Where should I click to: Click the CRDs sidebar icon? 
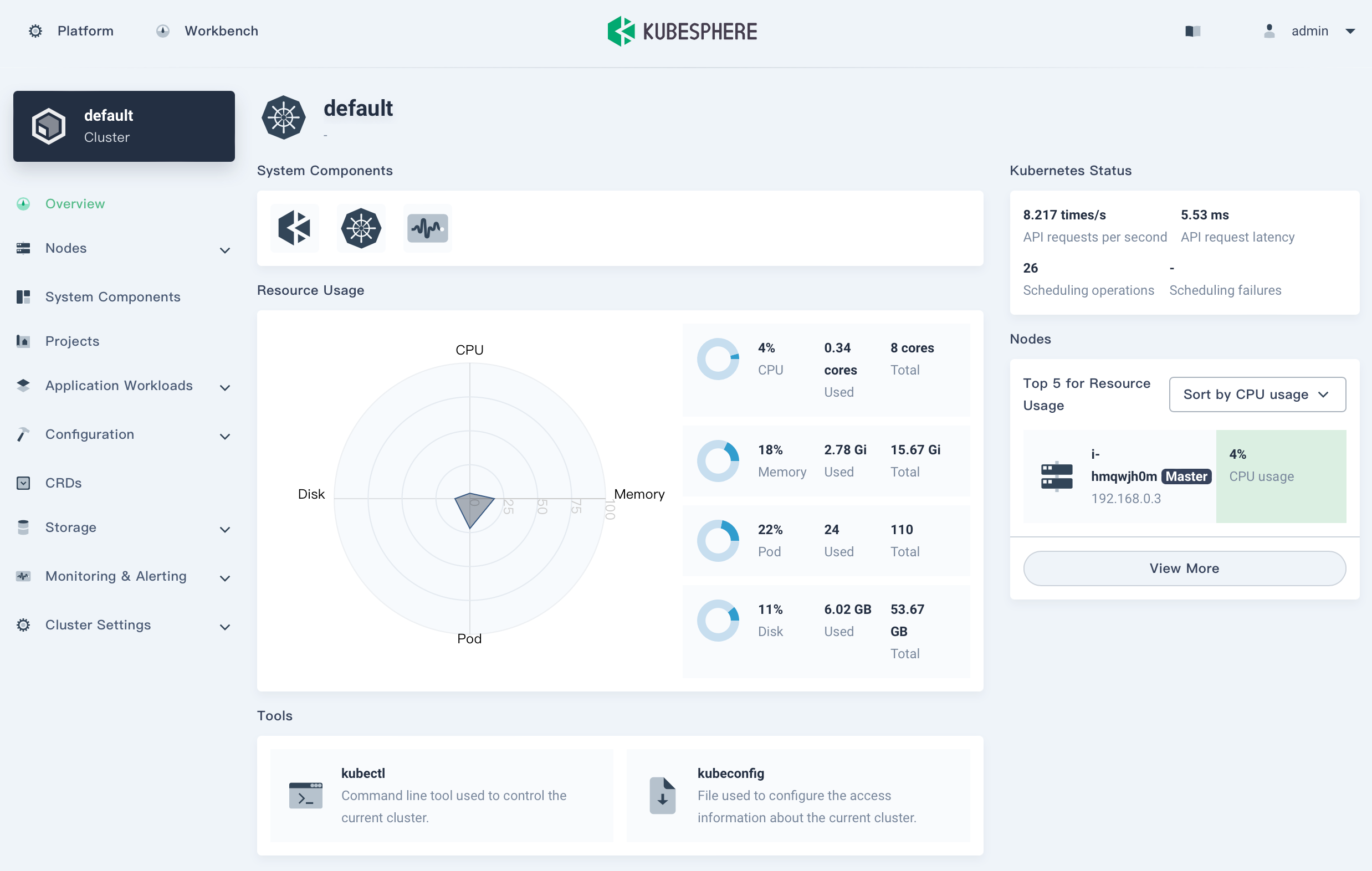click(x=23, y=483)
